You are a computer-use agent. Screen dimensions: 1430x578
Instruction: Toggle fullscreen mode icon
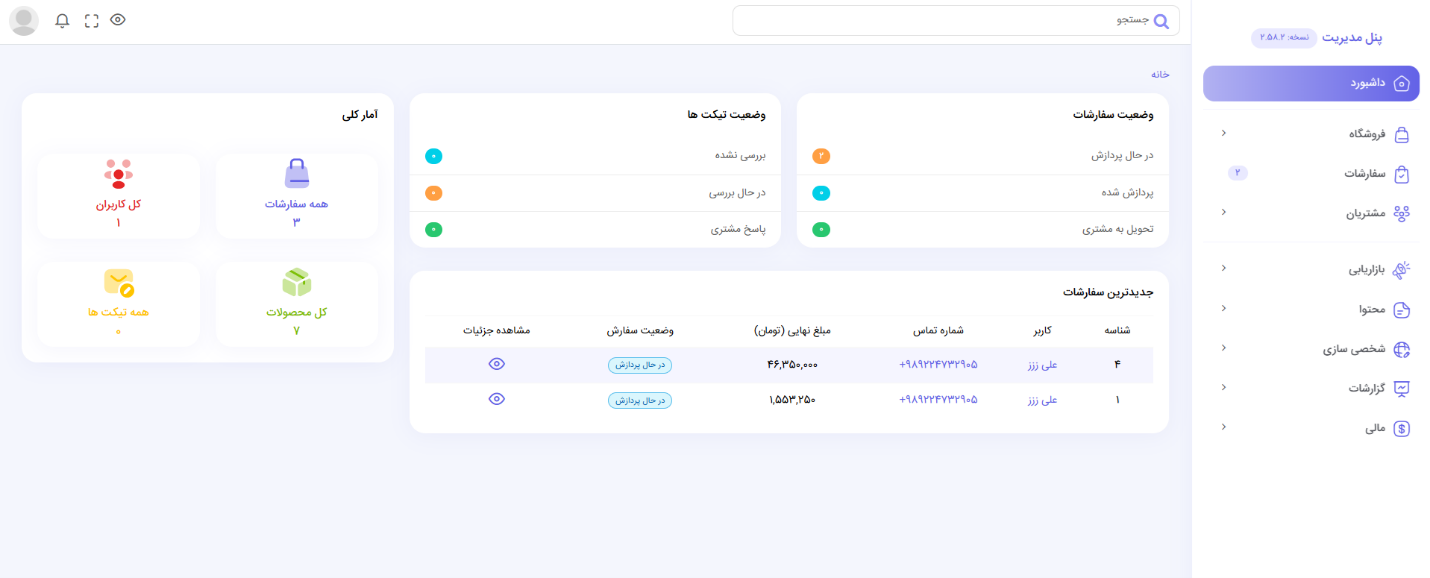click(91, 21)
